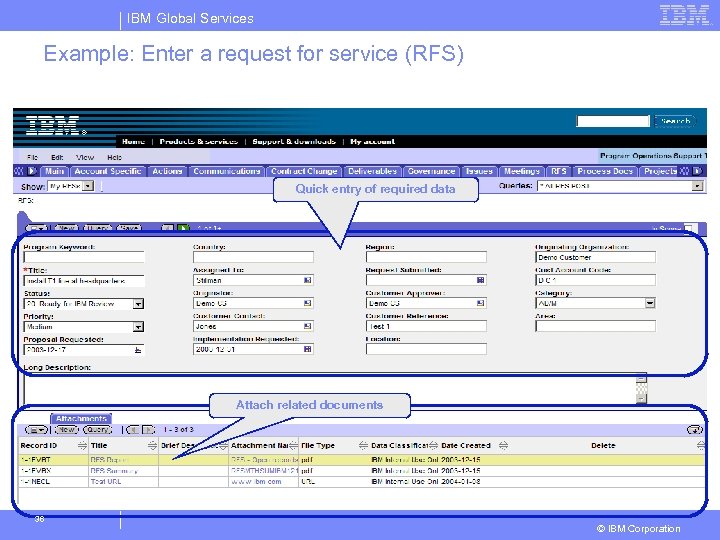The width and height of the screenshot is (720, 540).
Task: Click Save in RFS form toolbar
Action: pyautogui.click(x=129, y=228)
